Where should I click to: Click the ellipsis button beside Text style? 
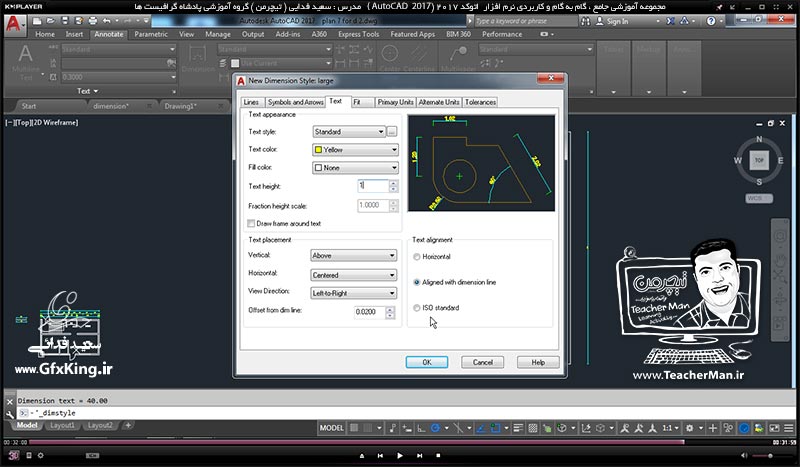coord(392,132)
